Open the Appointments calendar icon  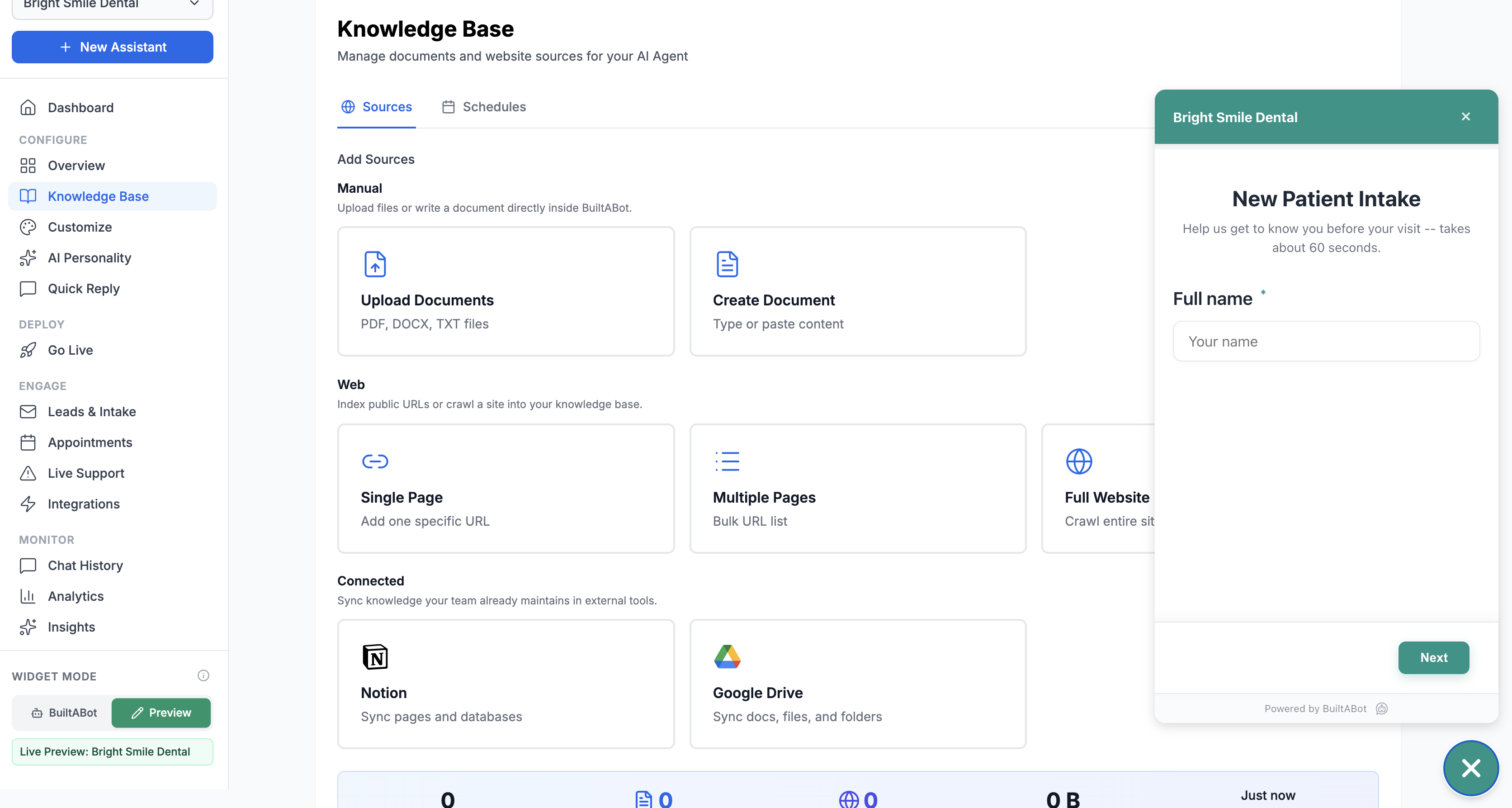pyautogui.click(x=28, y=443)
